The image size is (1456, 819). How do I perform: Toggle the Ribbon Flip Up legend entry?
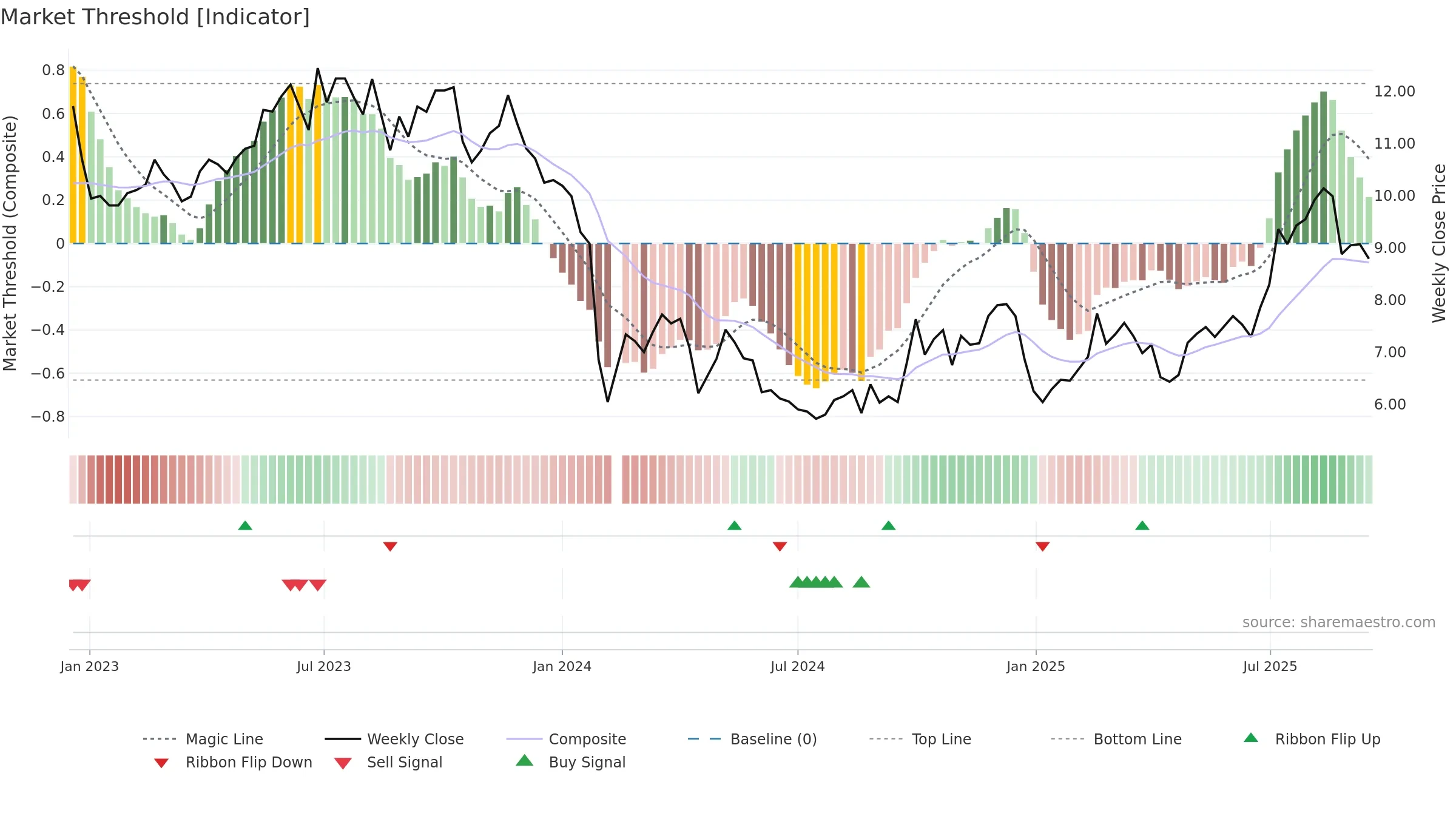[1312, 739]
